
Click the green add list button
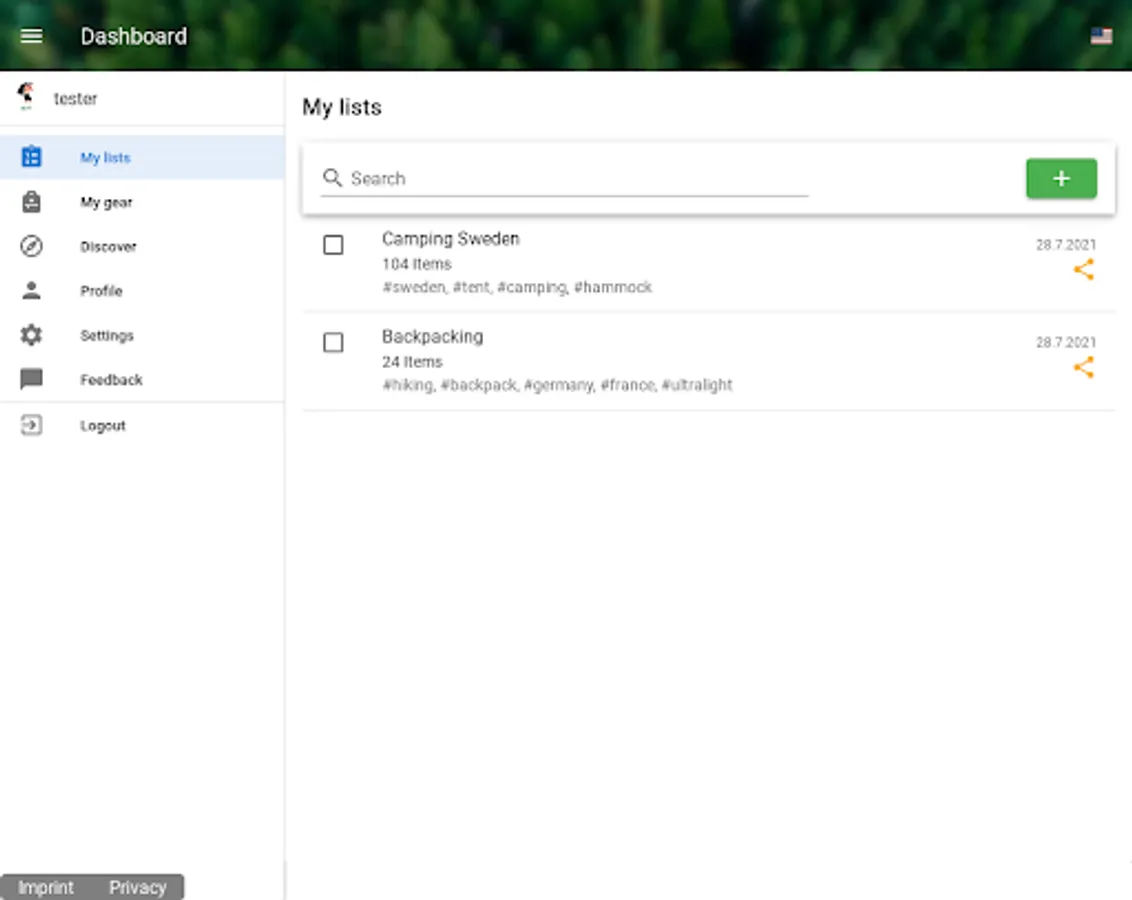[x=1061, y=178]
